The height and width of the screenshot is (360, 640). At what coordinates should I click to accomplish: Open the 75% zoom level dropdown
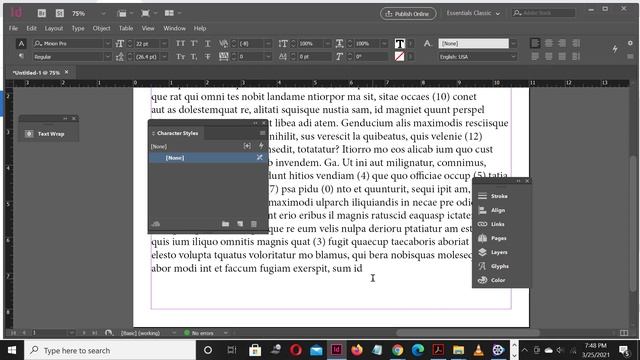coord(103,13)
